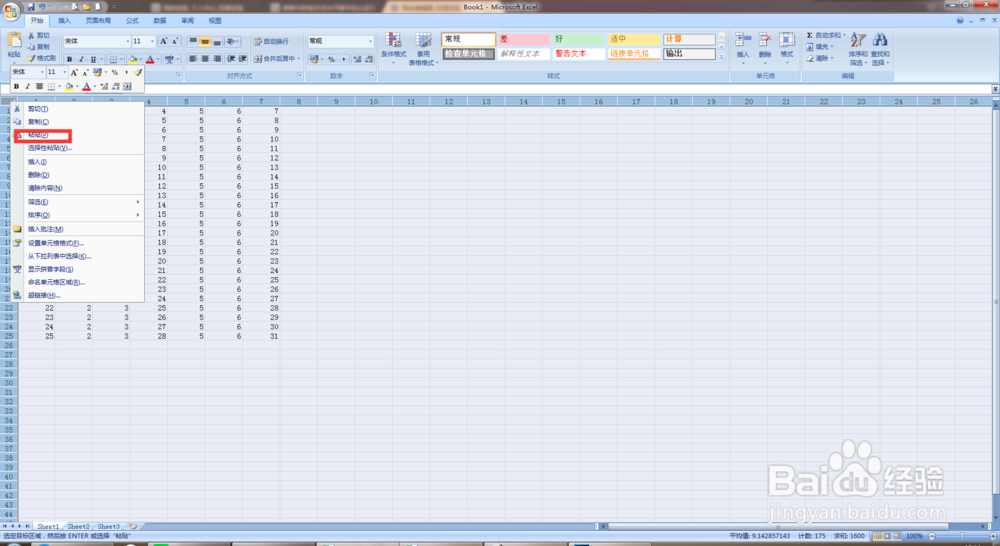
Task: Click Copy (复制) in the ribbon clipboard group
Action: (x=39, y=47)
